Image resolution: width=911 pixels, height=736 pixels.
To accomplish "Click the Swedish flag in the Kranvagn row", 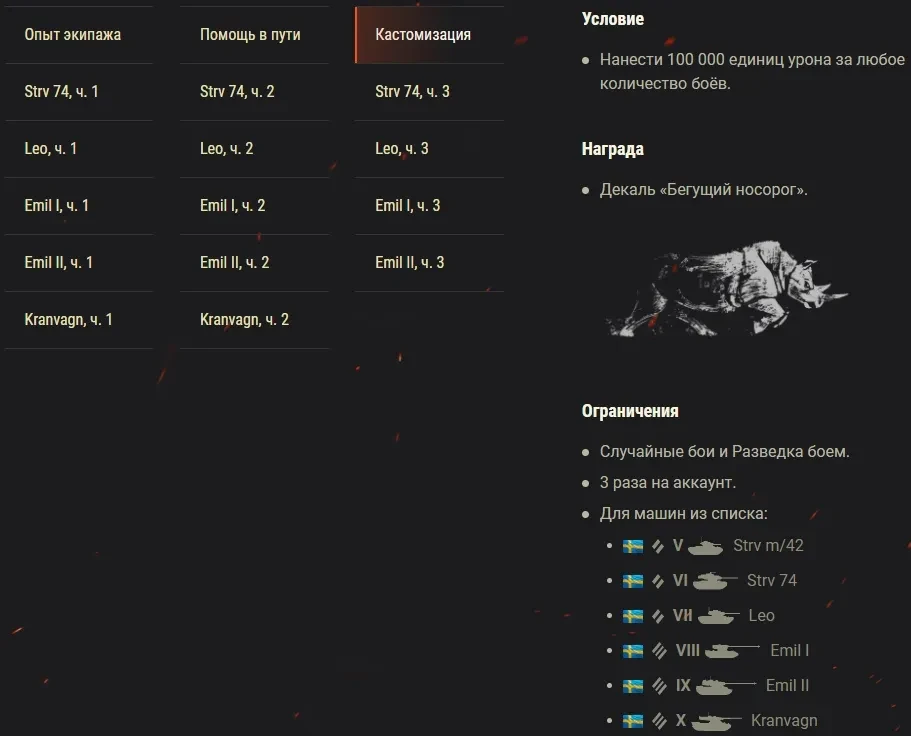I will click(x=632, y=721).
